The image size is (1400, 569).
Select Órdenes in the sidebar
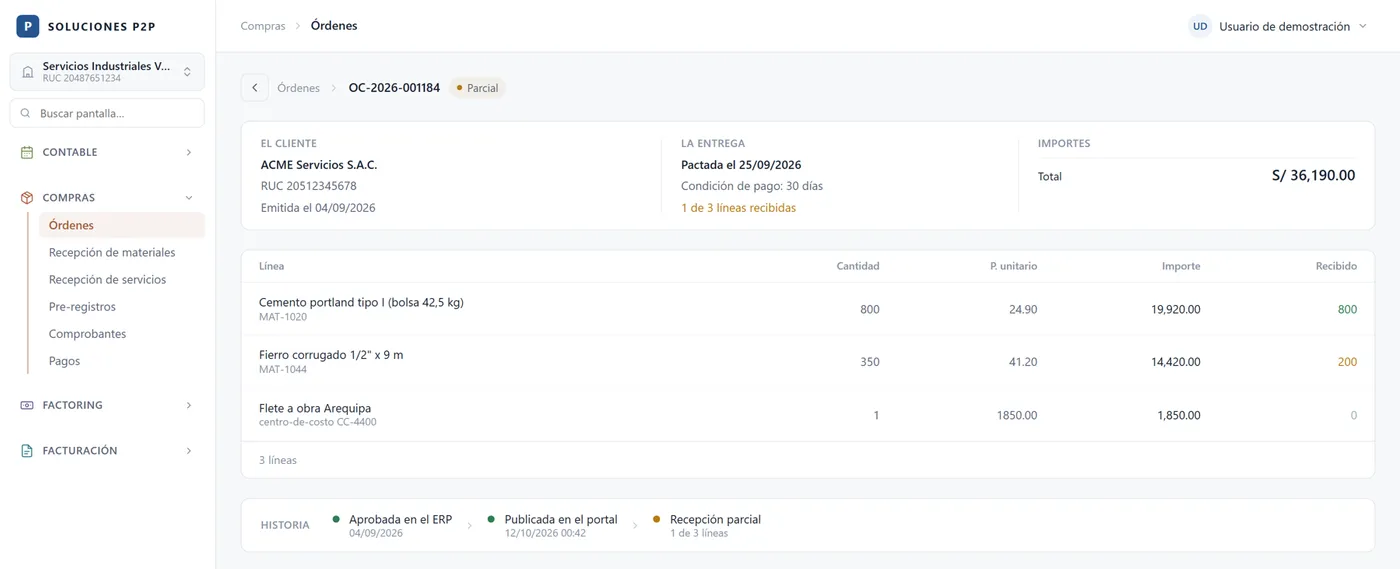coord(122,225)
